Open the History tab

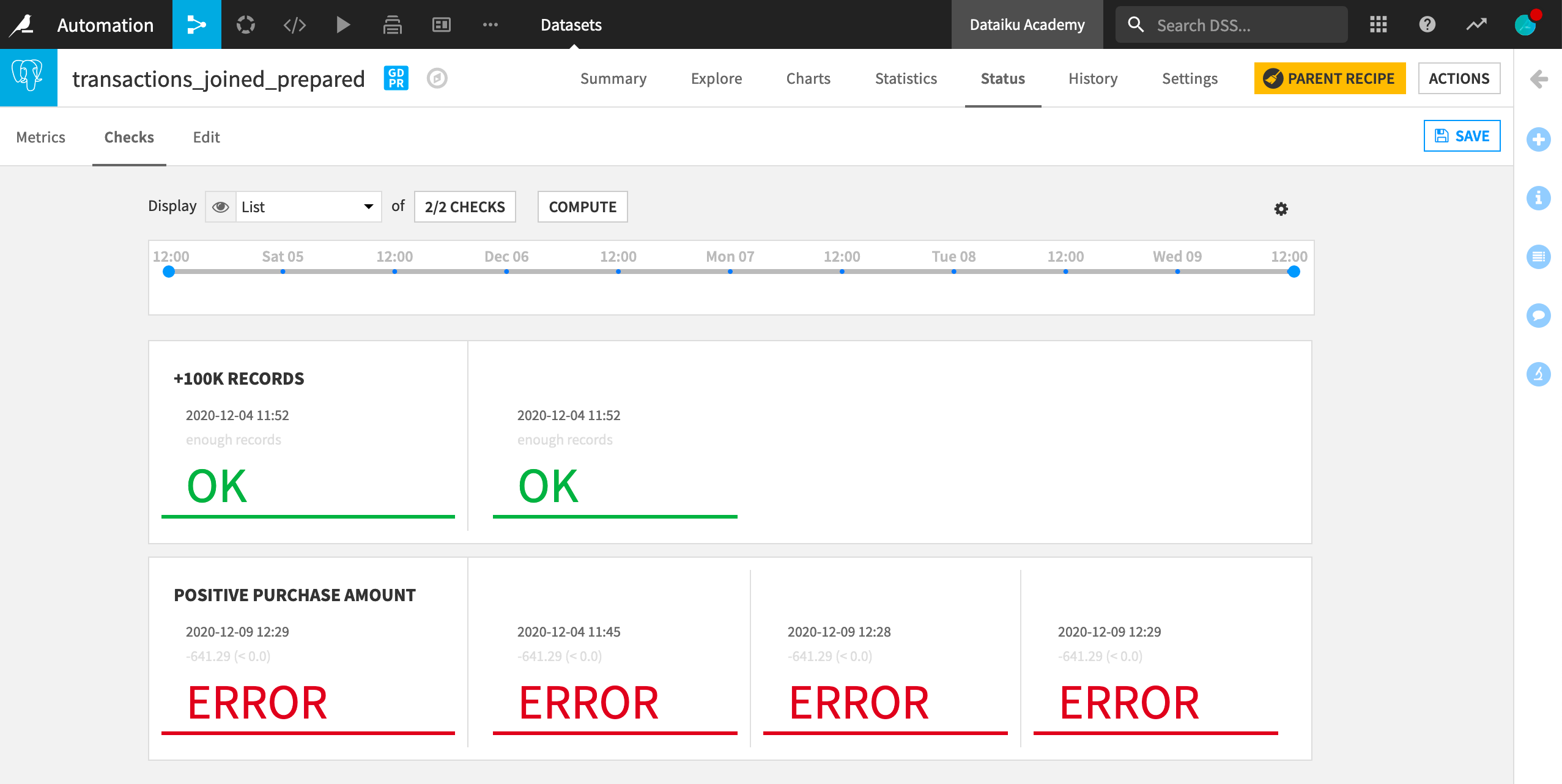click(x=1092, y=78)
